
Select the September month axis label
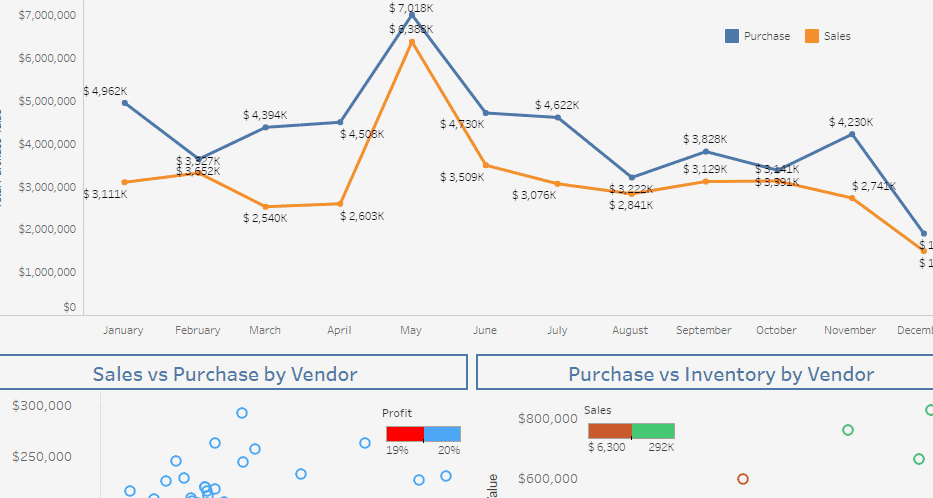tap(703, 330)
